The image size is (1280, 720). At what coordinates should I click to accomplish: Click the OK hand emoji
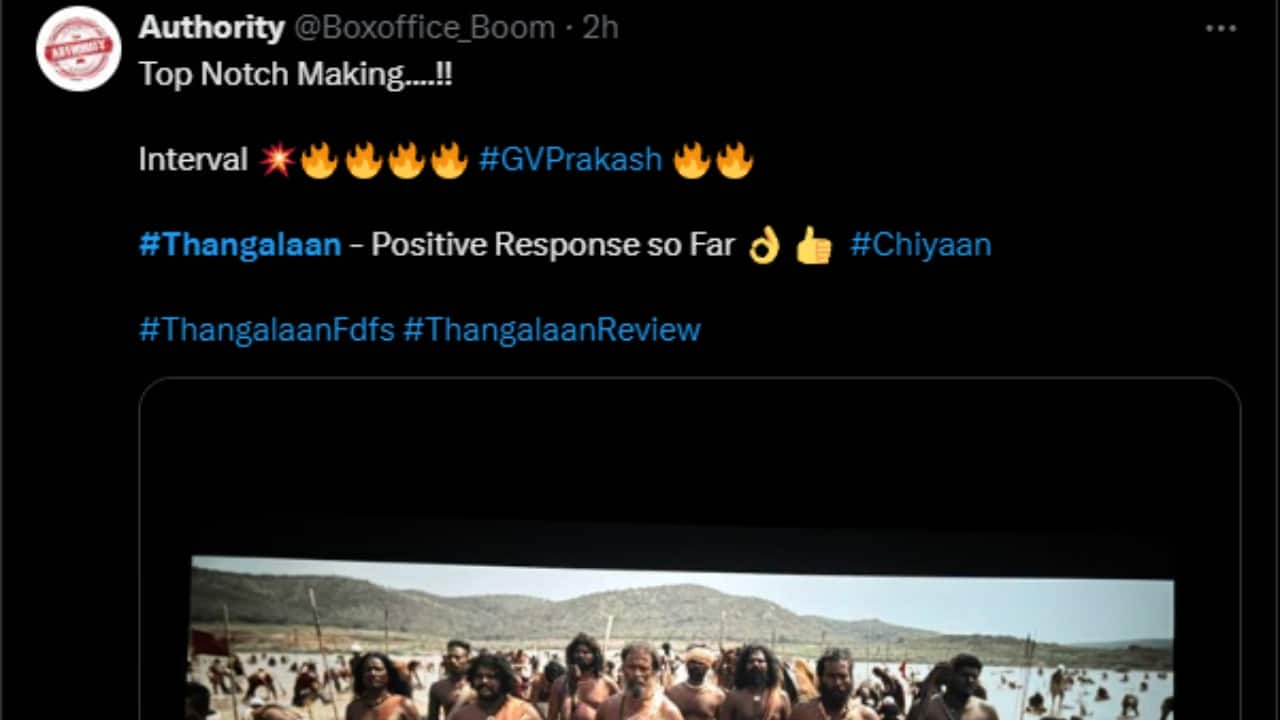point(765,245)
